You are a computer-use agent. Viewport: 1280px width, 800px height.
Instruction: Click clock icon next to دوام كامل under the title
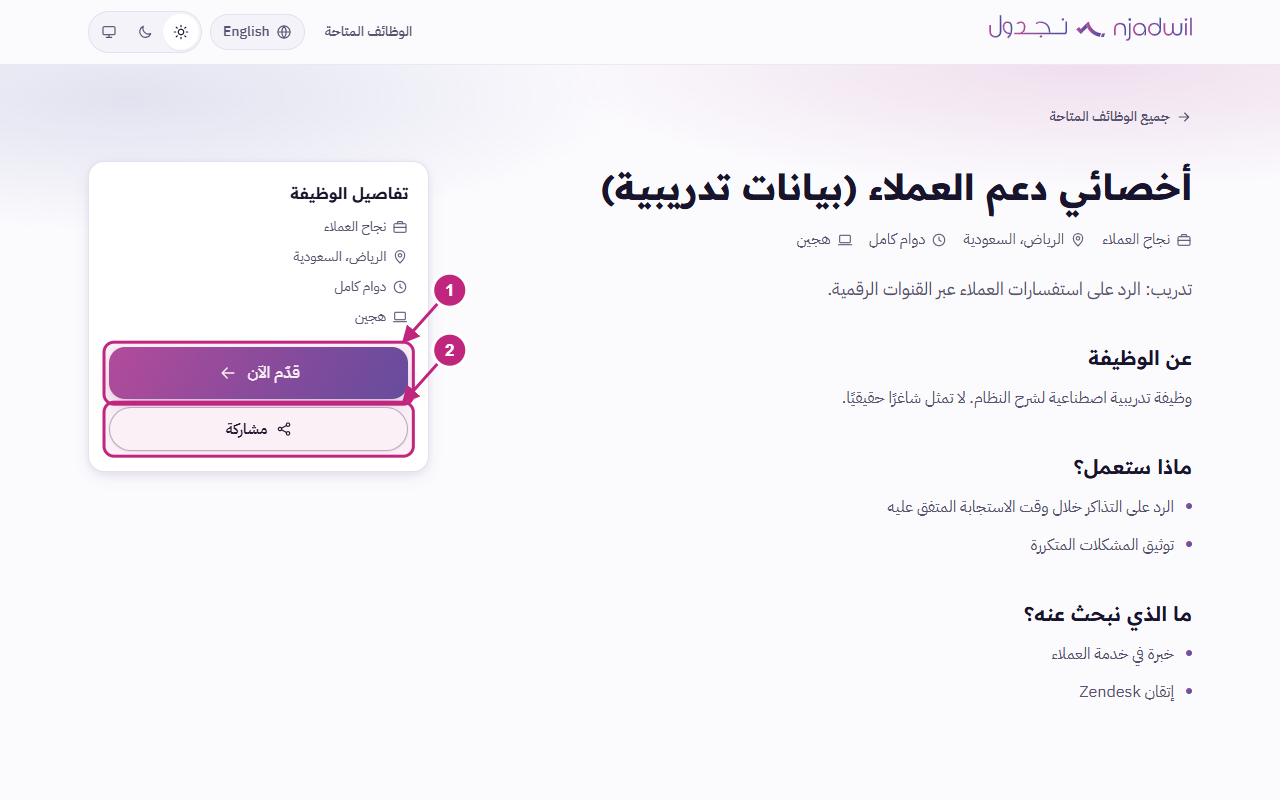click(x=939, y=240)
